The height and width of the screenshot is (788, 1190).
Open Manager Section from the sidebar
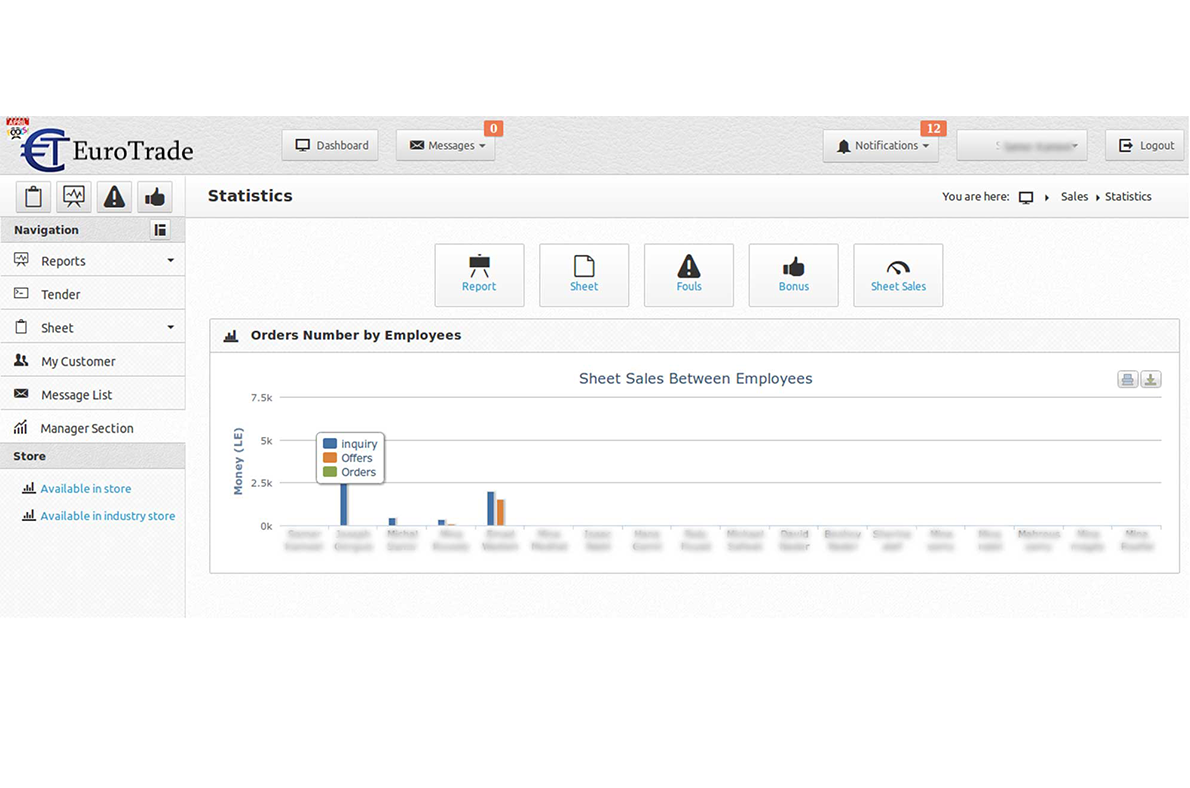[87, 428]
